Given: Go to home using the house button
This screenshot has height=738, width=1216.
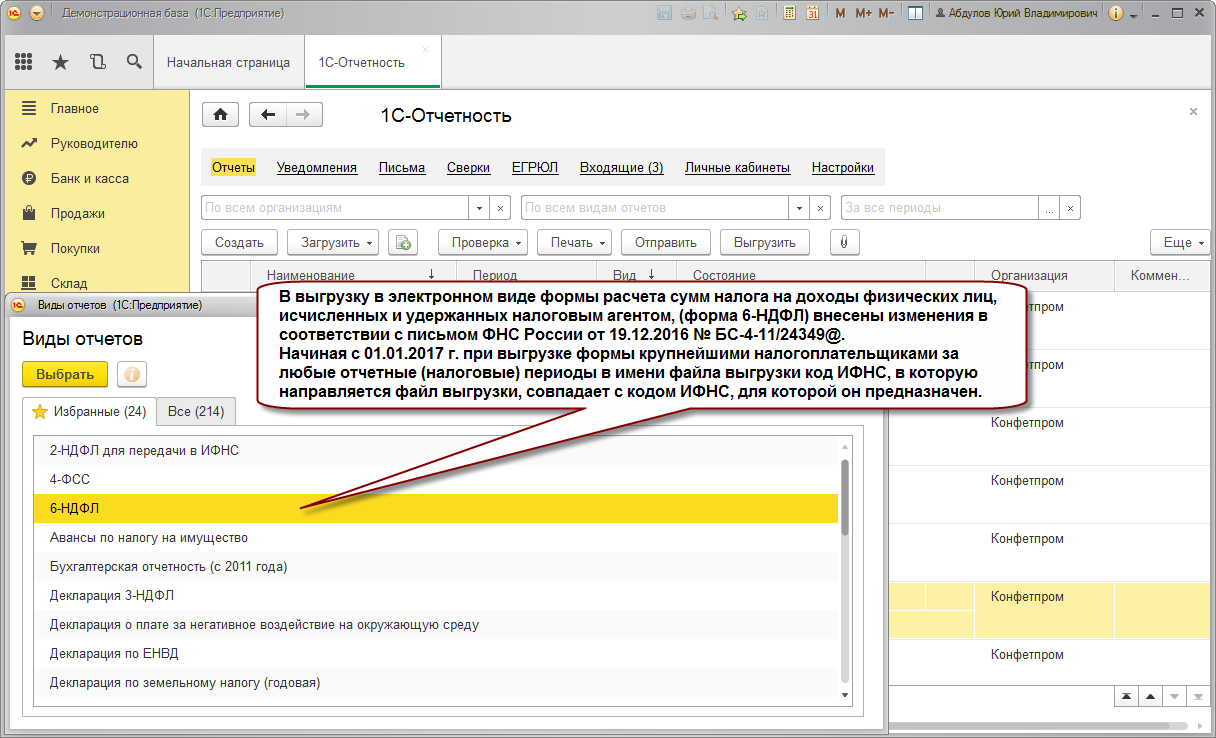Looking at the screenshot, I should [220, 114].
